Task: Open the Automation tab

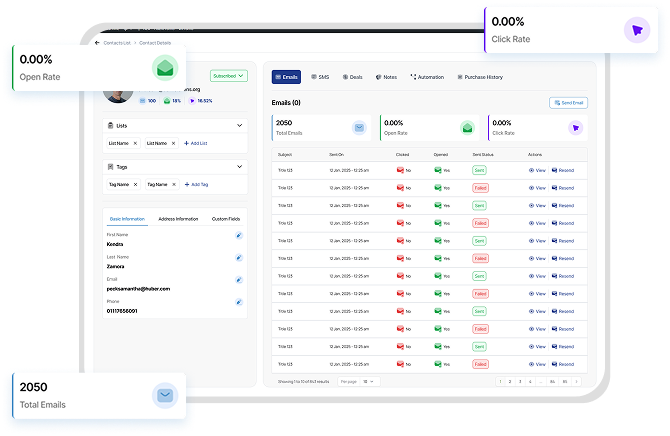Action: 427,76
